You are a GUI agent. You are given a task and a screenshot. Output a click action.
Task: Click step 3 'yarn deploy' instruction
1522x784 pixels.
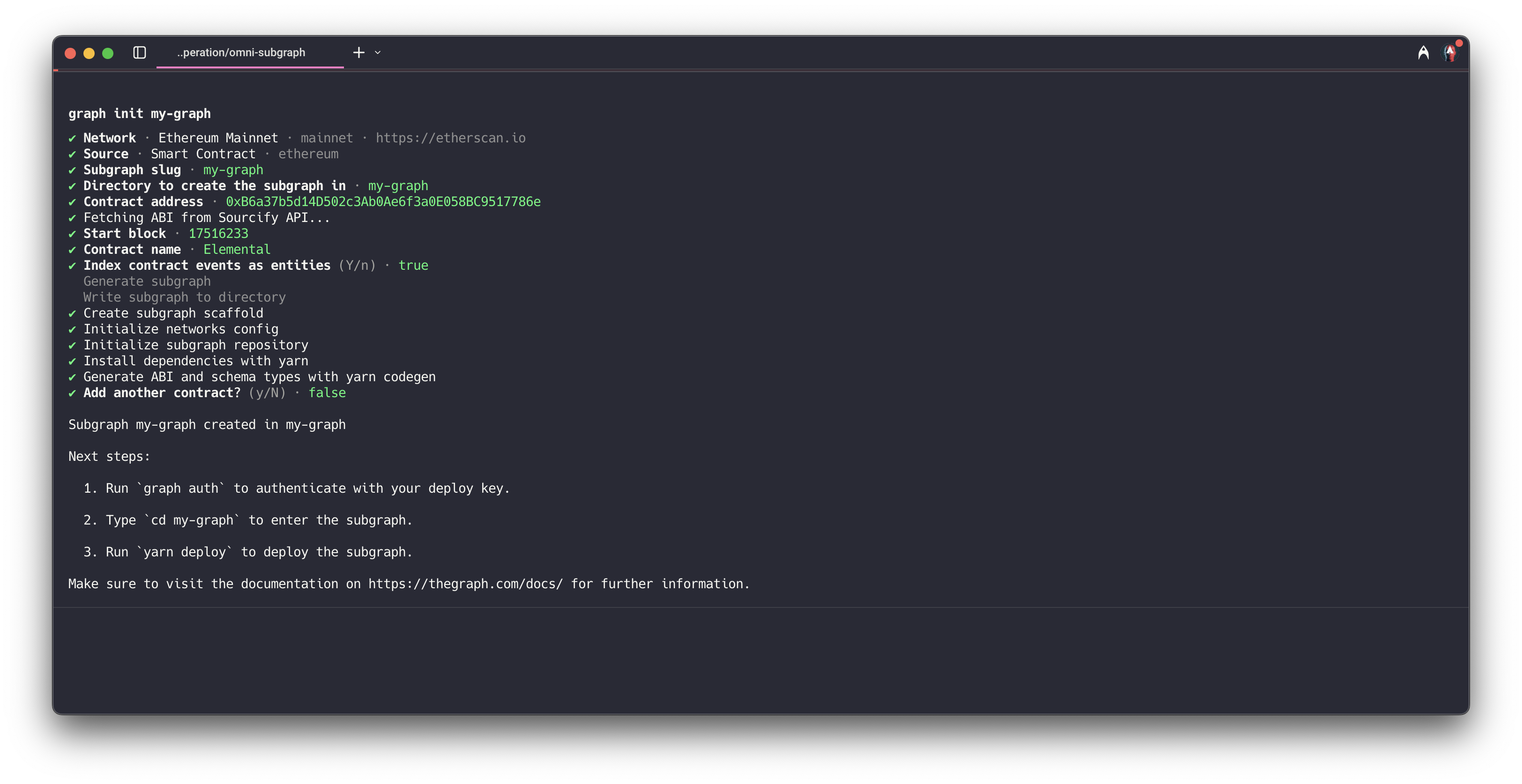[247, 552]
